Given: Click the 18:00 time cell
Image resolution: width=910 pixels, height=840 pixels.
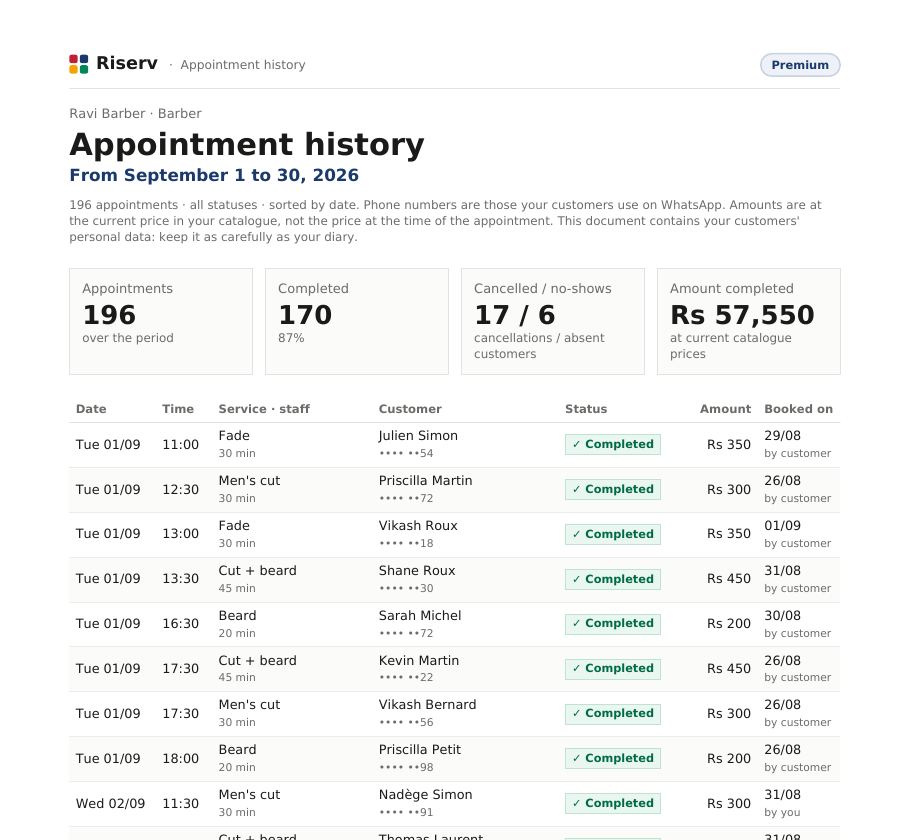Looking at the screenshot, I should (180, 759).
